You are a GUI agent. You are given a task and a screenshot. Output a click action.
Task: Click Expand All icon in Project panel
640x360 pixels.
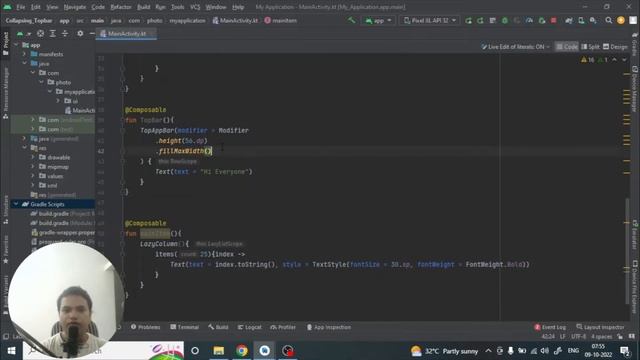53,33
